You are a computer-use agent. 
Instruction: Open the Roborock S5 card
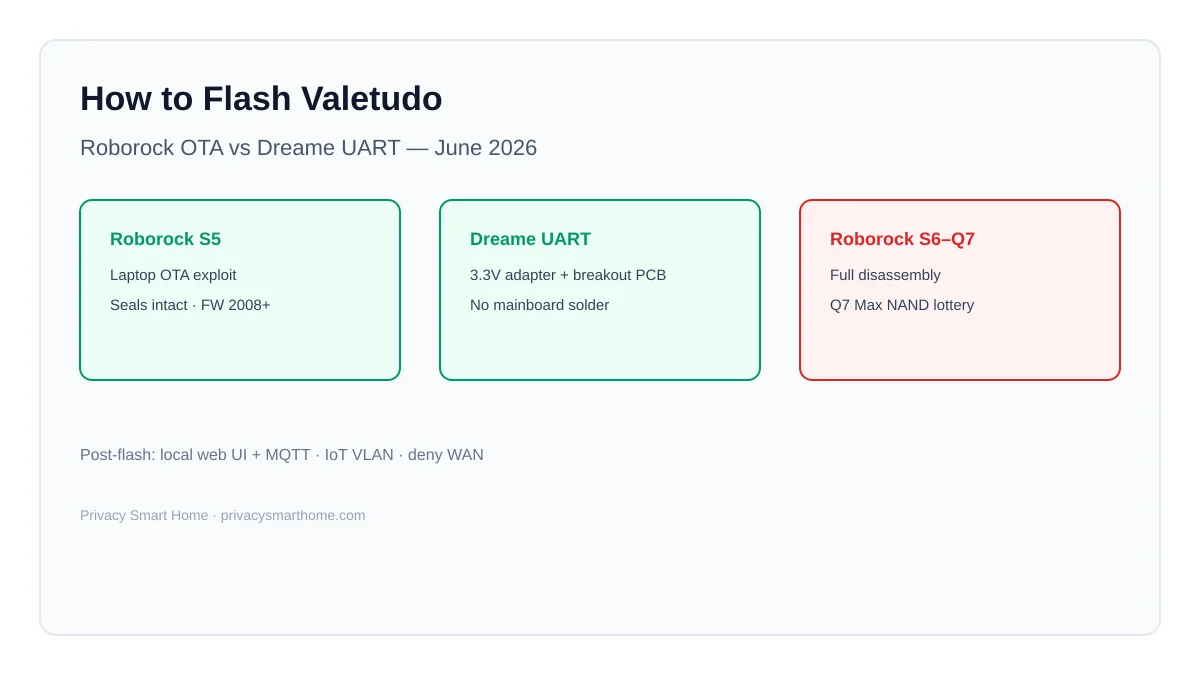tap(240, 290)
